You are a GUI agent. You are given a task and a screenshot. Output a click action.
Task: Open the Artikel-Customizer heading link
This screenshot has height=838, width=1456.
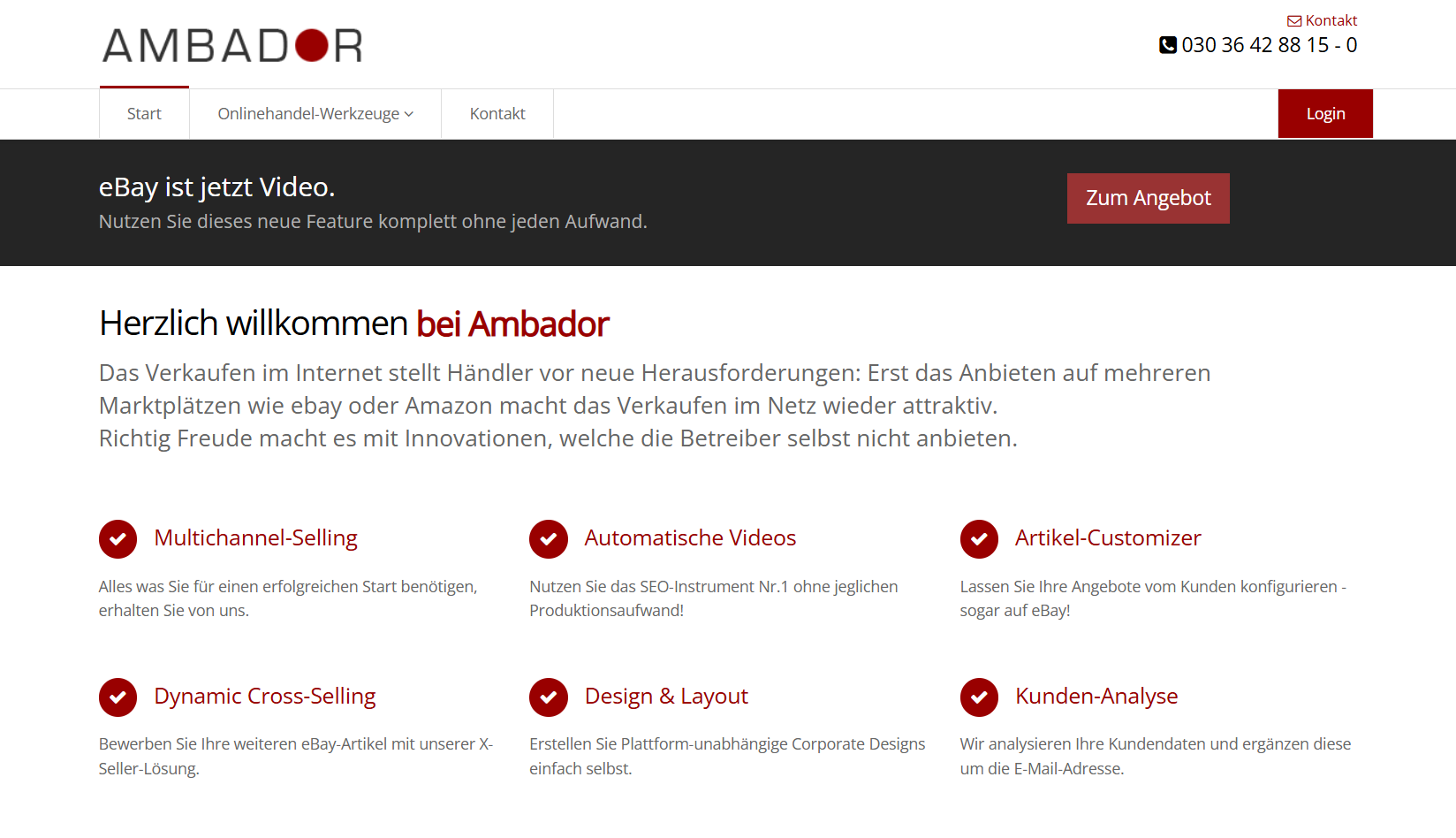click(1108, 538)
